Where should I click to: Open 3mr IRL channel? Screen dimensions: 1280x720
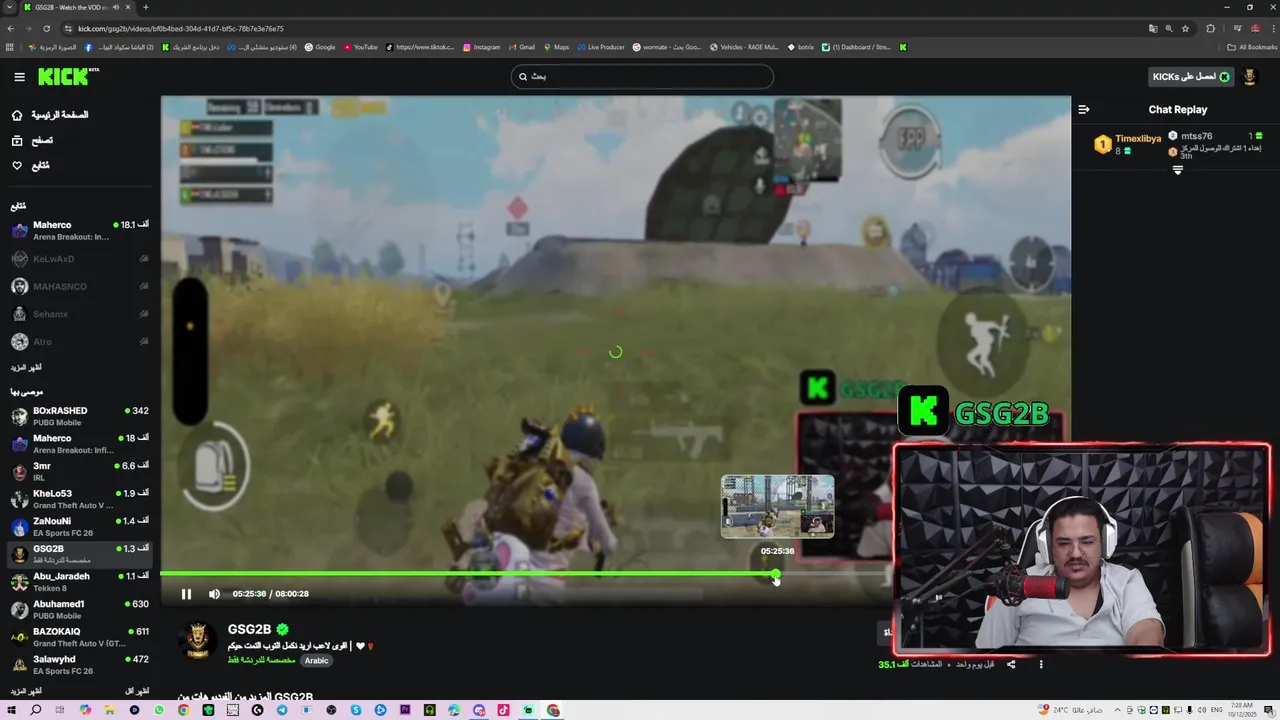click(x=80, y=472)
